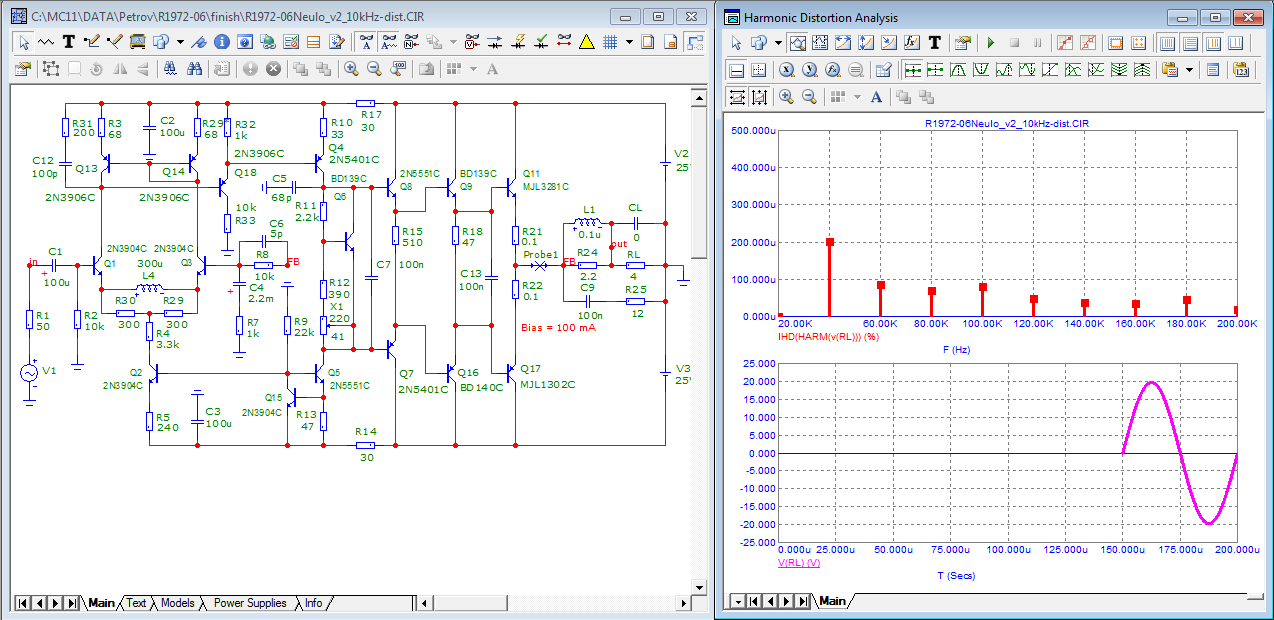1274x620 pixels.
Task: Open the Power Supplies tab
Action: click(x=250, y=603)
